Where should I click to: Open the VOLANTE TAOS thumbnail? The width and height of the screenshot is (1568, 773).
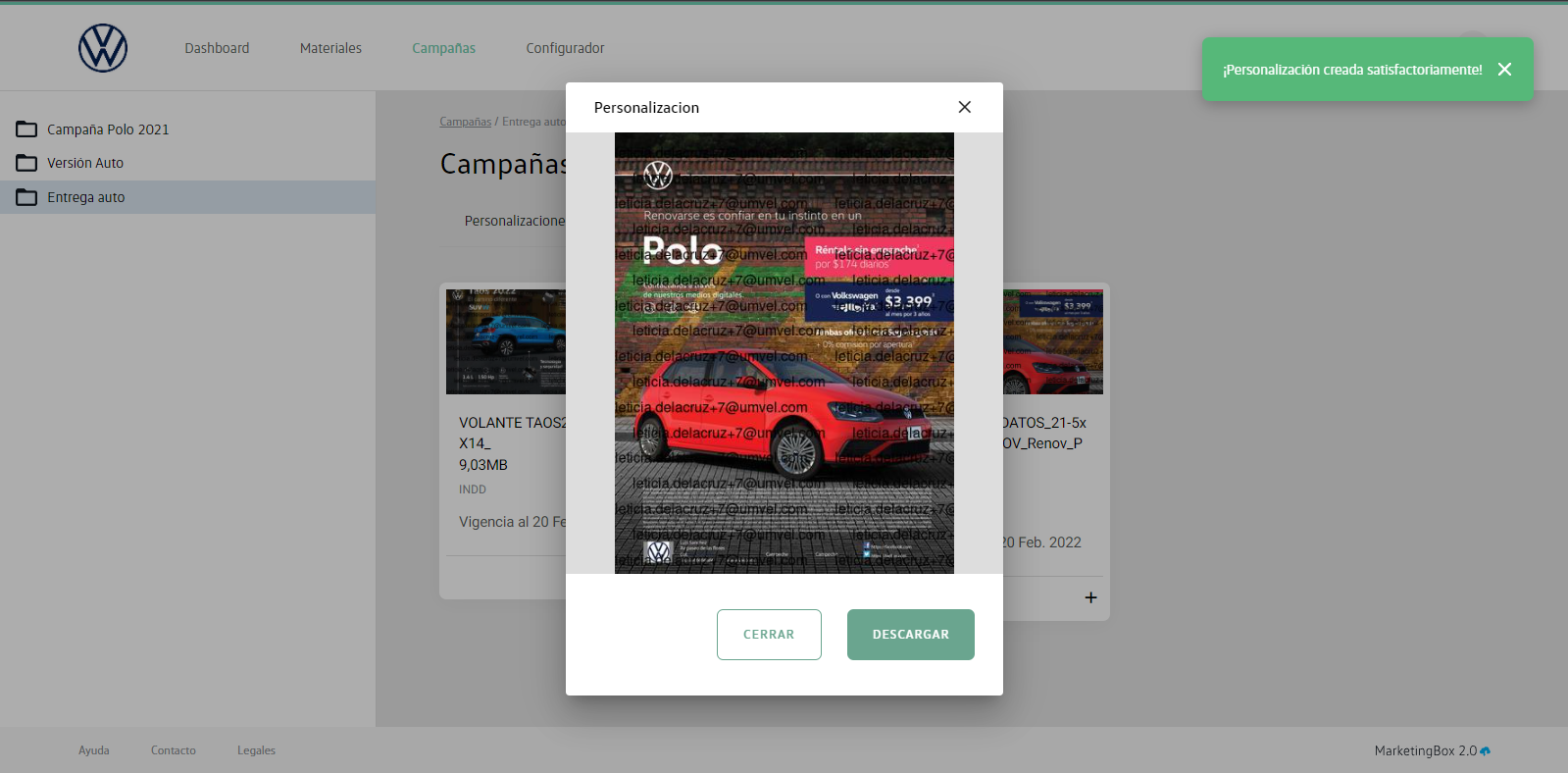coord(506,341)
